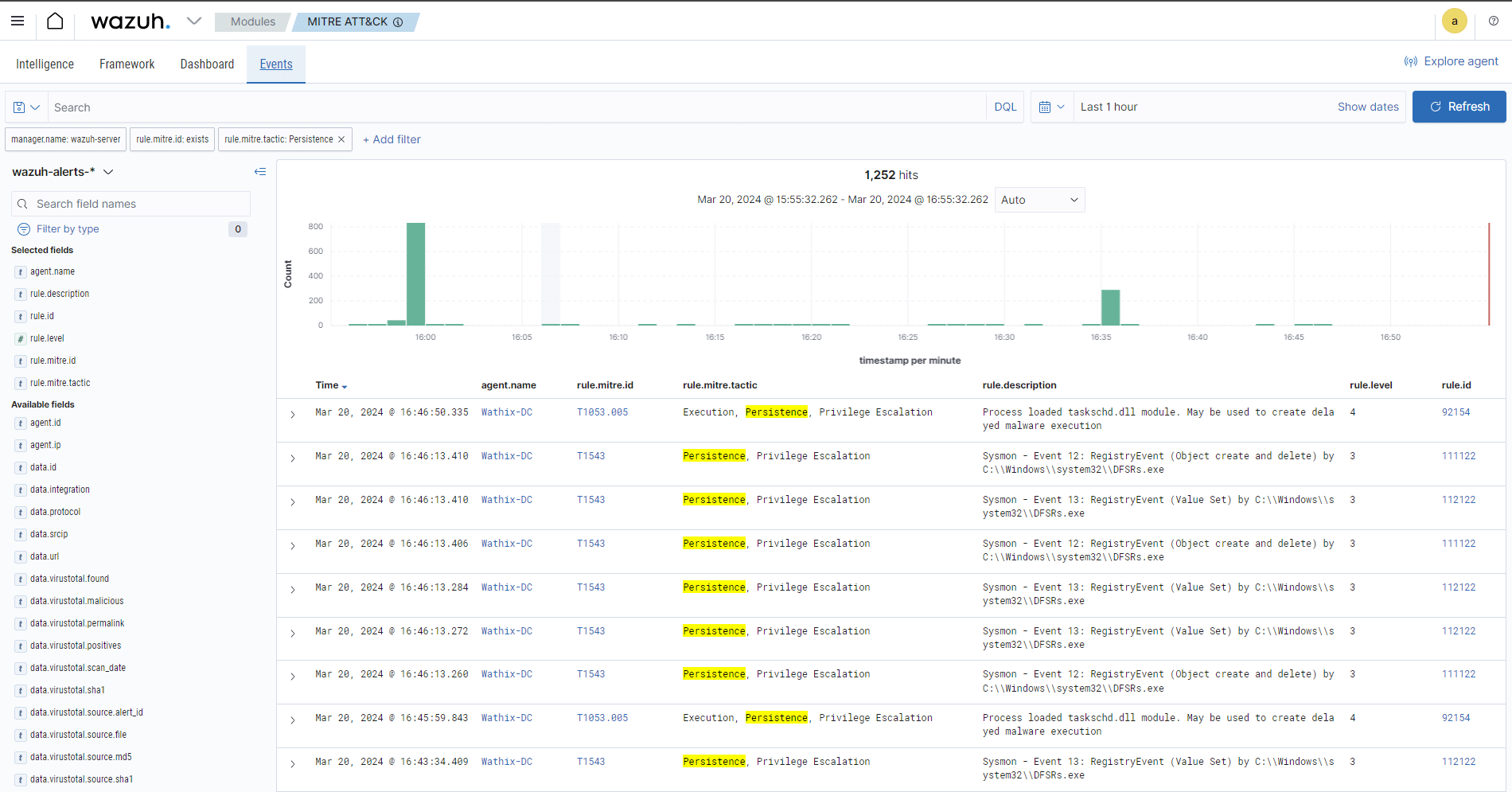Expand the 16:46:13.260 event row
The image size is (1512, 792).
(x=293, y=677)
